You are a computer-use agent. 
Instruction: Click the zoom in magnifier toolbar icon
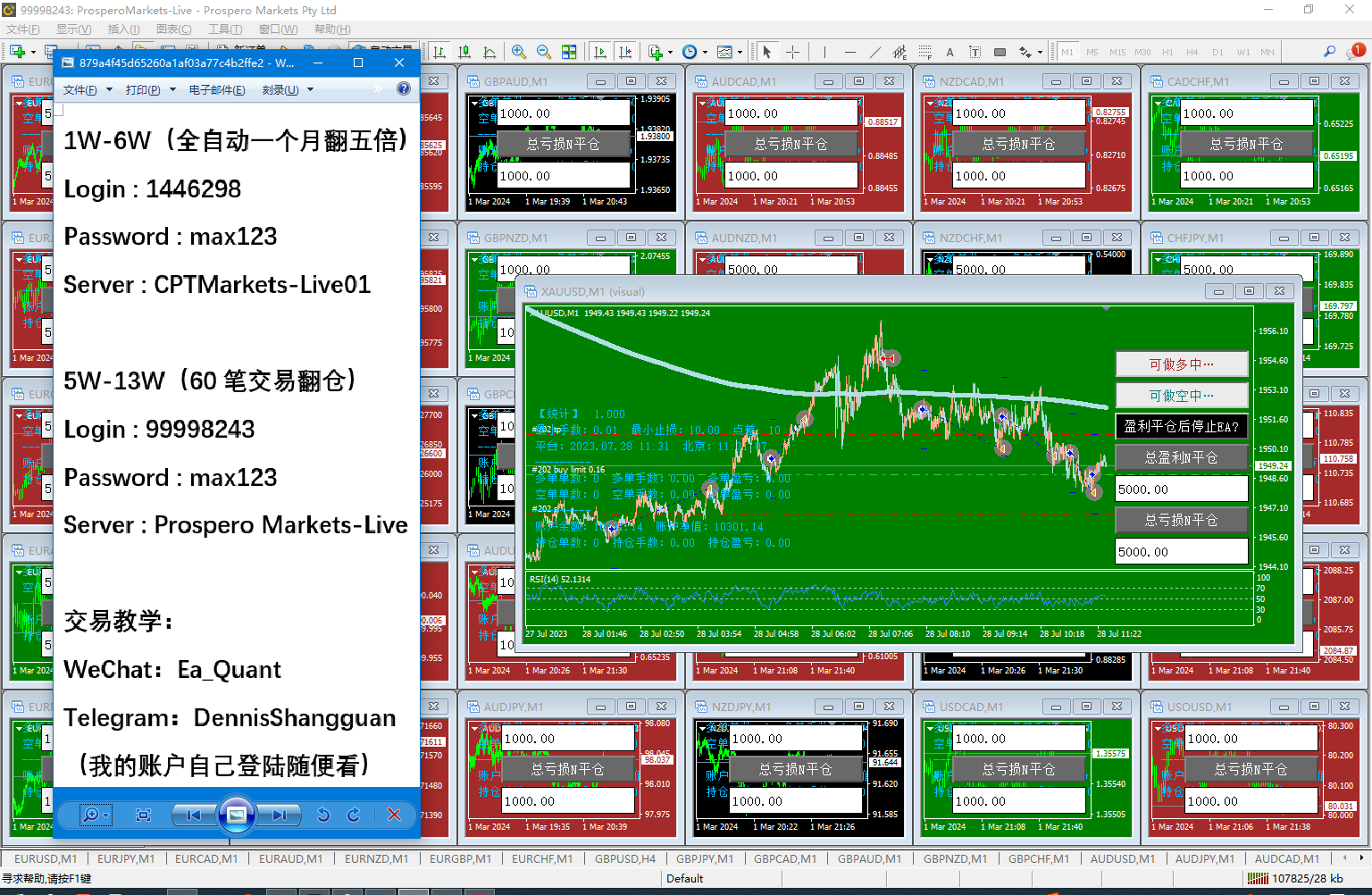[519, 52]
